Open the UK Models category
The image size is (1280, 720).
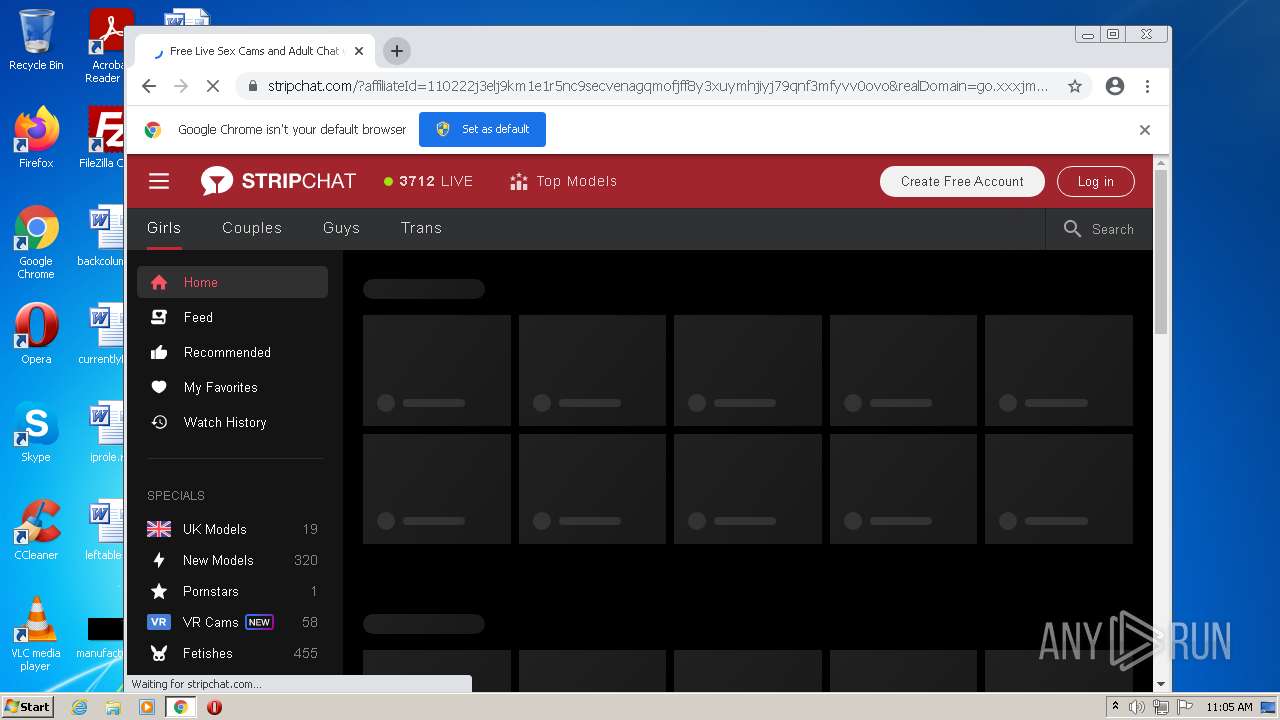(232, 529)
